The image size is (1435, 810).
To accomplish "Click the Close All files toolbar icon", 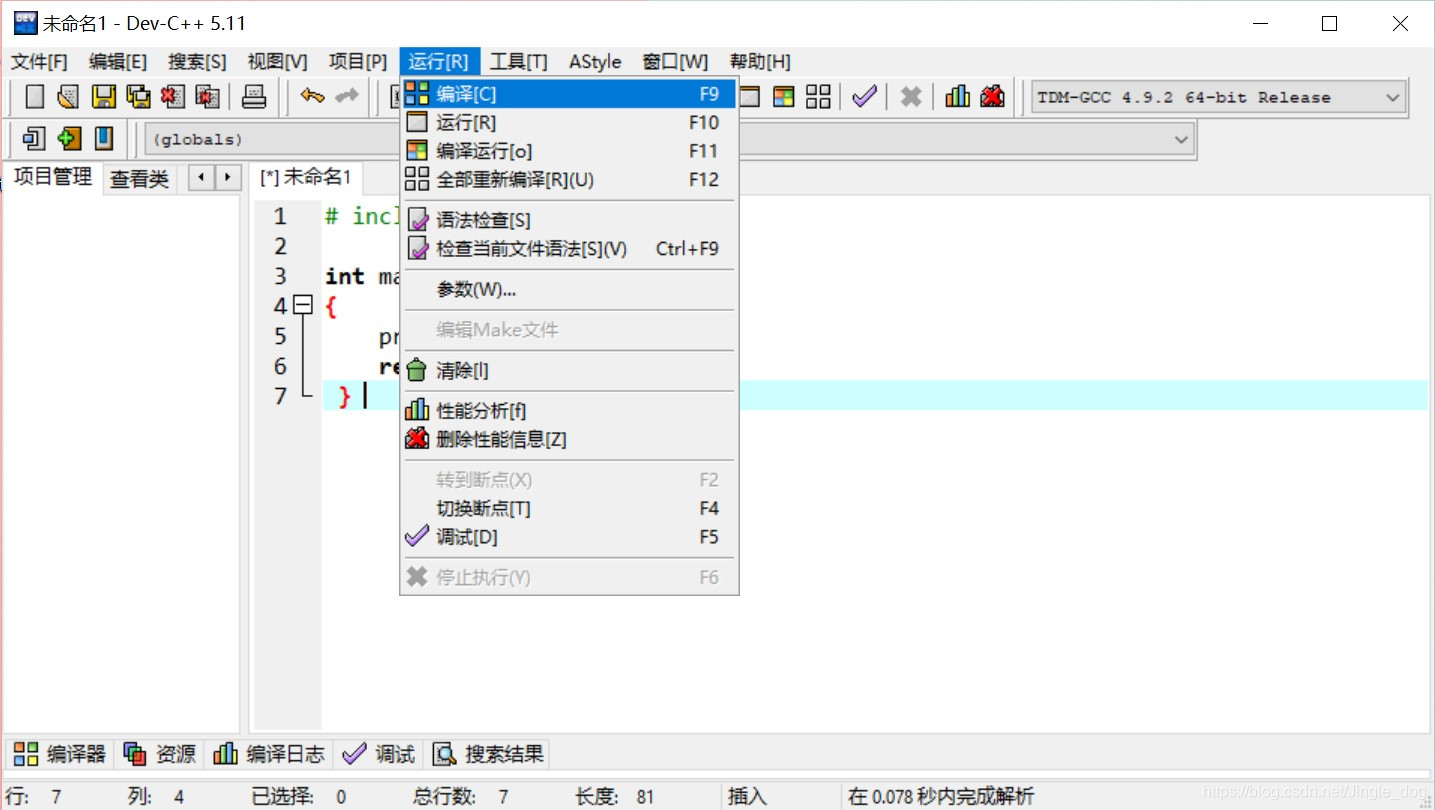I will click(207, 97).
